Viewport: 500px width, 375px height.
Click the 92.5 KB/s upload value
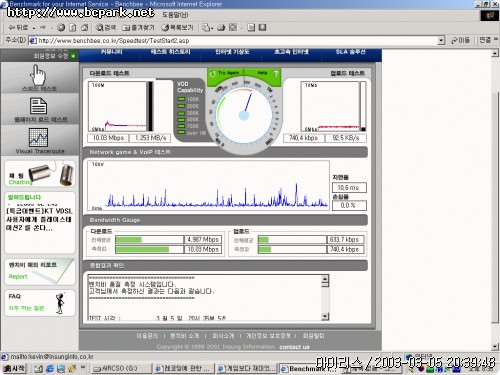(x=346, y=138)
